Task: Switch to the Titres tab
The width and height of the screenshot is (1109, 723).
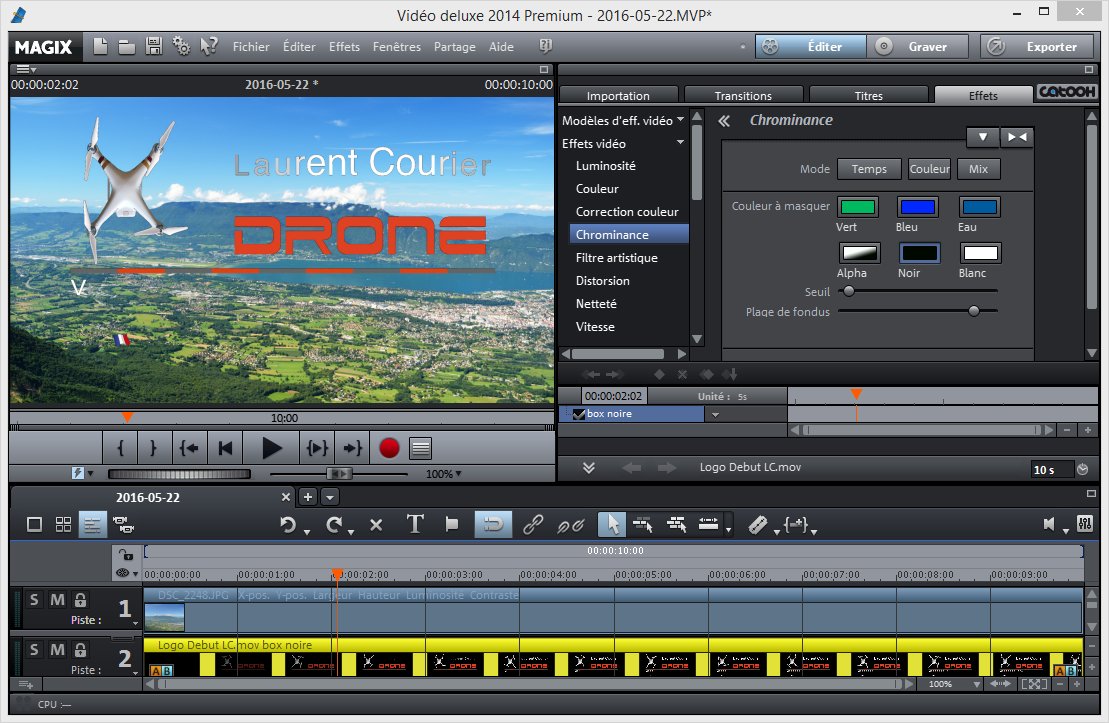Action: click(869, 96)
